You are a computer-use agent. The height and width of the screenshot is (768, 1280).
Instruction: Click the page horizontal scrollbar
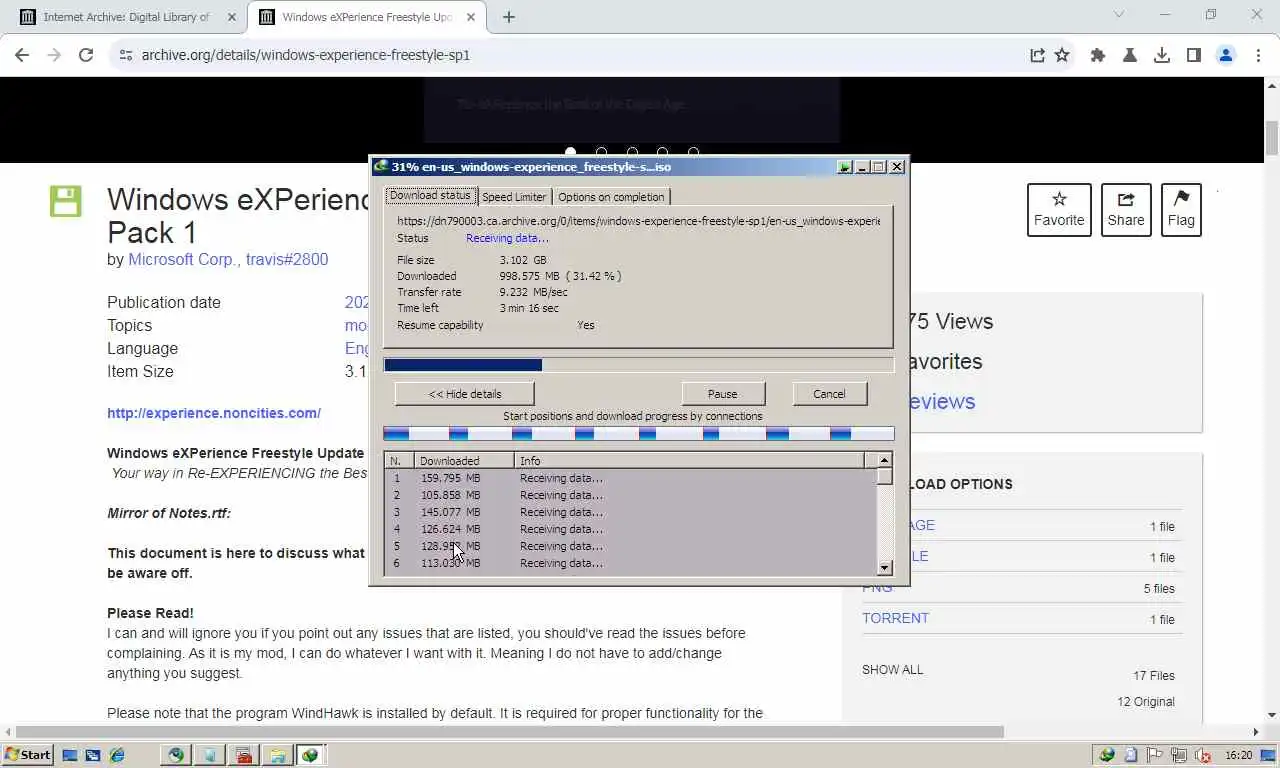click(x=510, y=732)
